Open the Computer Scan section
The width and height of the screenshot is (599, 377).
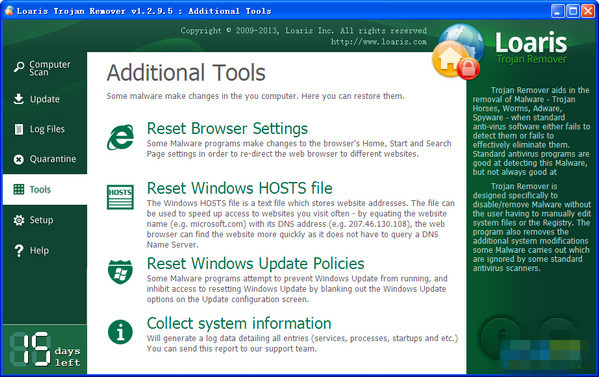coord(45,68)
